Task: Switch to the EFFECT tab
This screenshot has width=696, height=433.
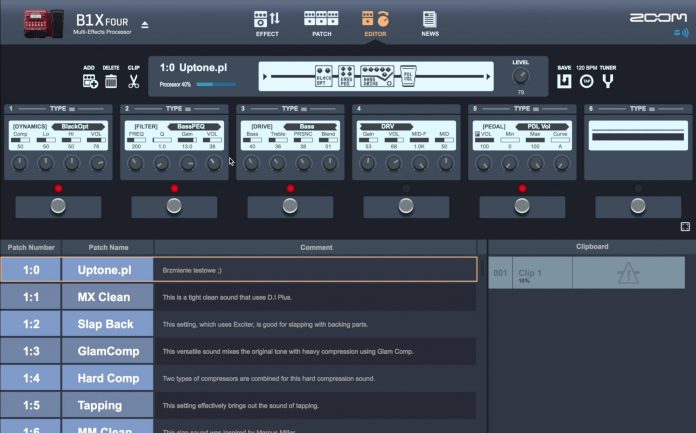Action: click(x=267, y=22)
